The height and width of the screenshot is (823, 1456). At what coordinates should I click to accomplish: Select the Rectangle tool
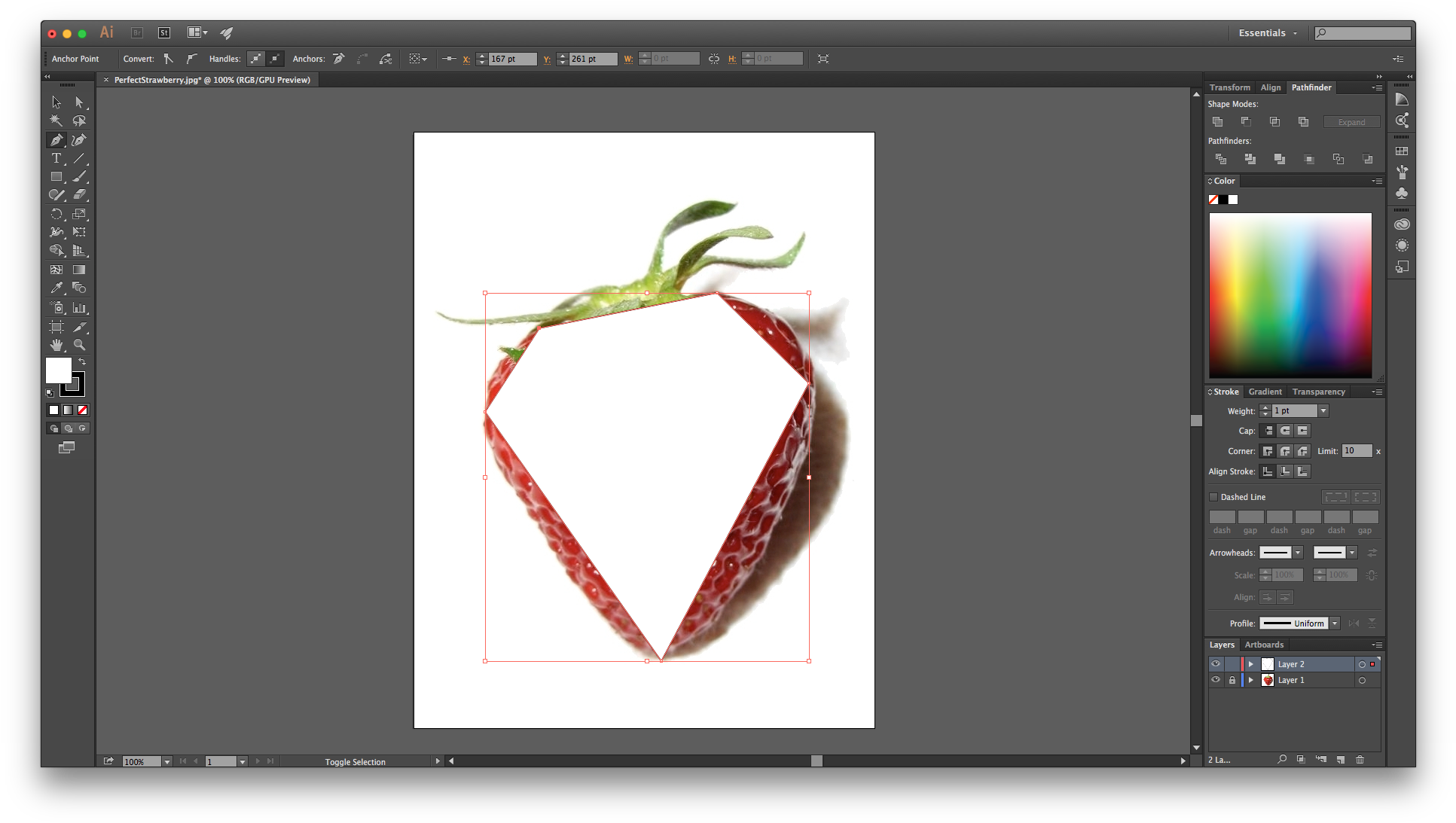point(56,176)
